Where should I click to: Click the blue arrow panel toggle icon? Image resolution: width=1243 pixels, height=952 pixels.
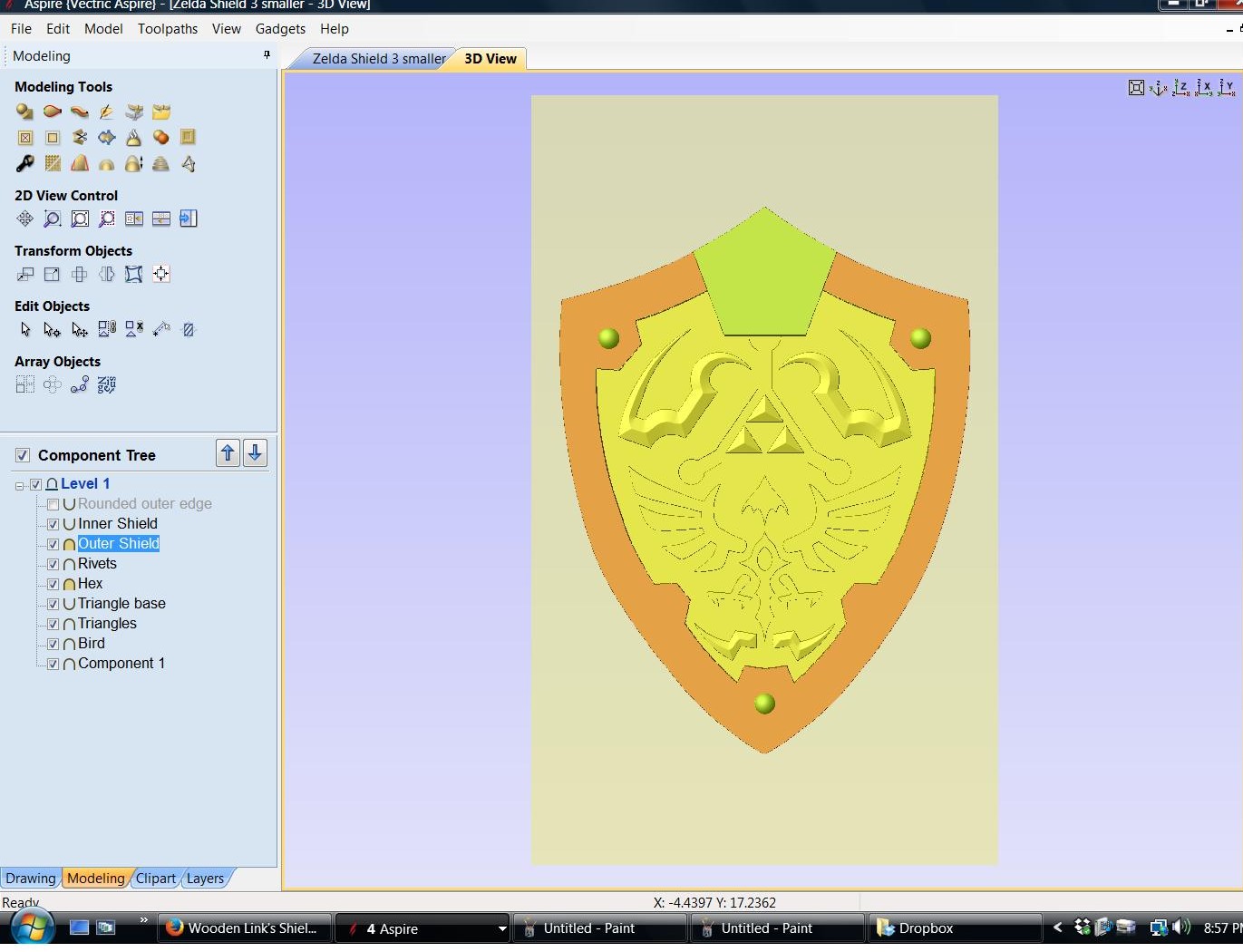point(189,219)
